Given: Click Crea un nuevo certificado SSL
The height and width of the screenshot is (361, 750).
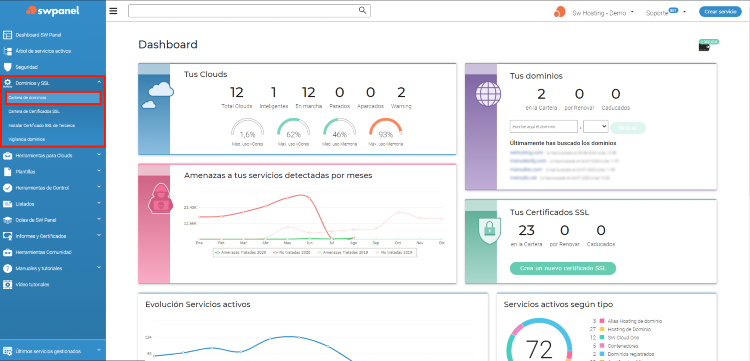Looking at the screenshot, I should [x=562, y=268].
